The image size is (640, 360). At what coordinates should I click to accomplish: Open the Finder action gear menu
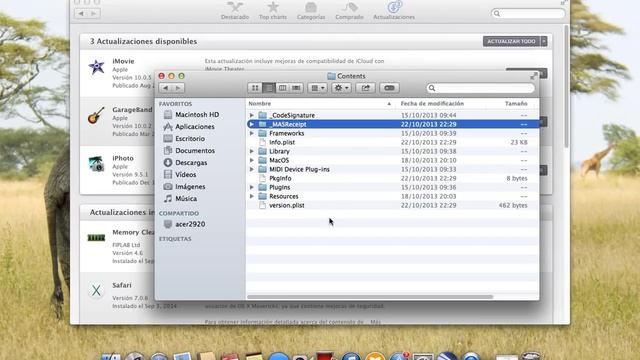(341, 88)
